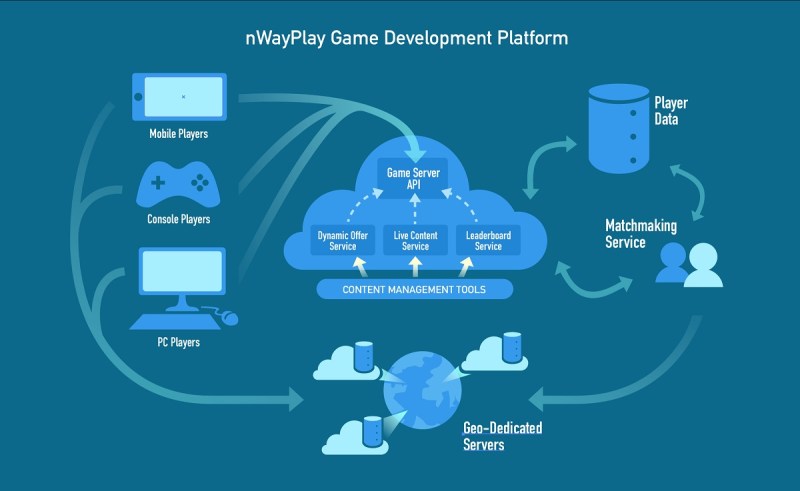Select the Dynamic Offer Service box

[x=342, y=240]
